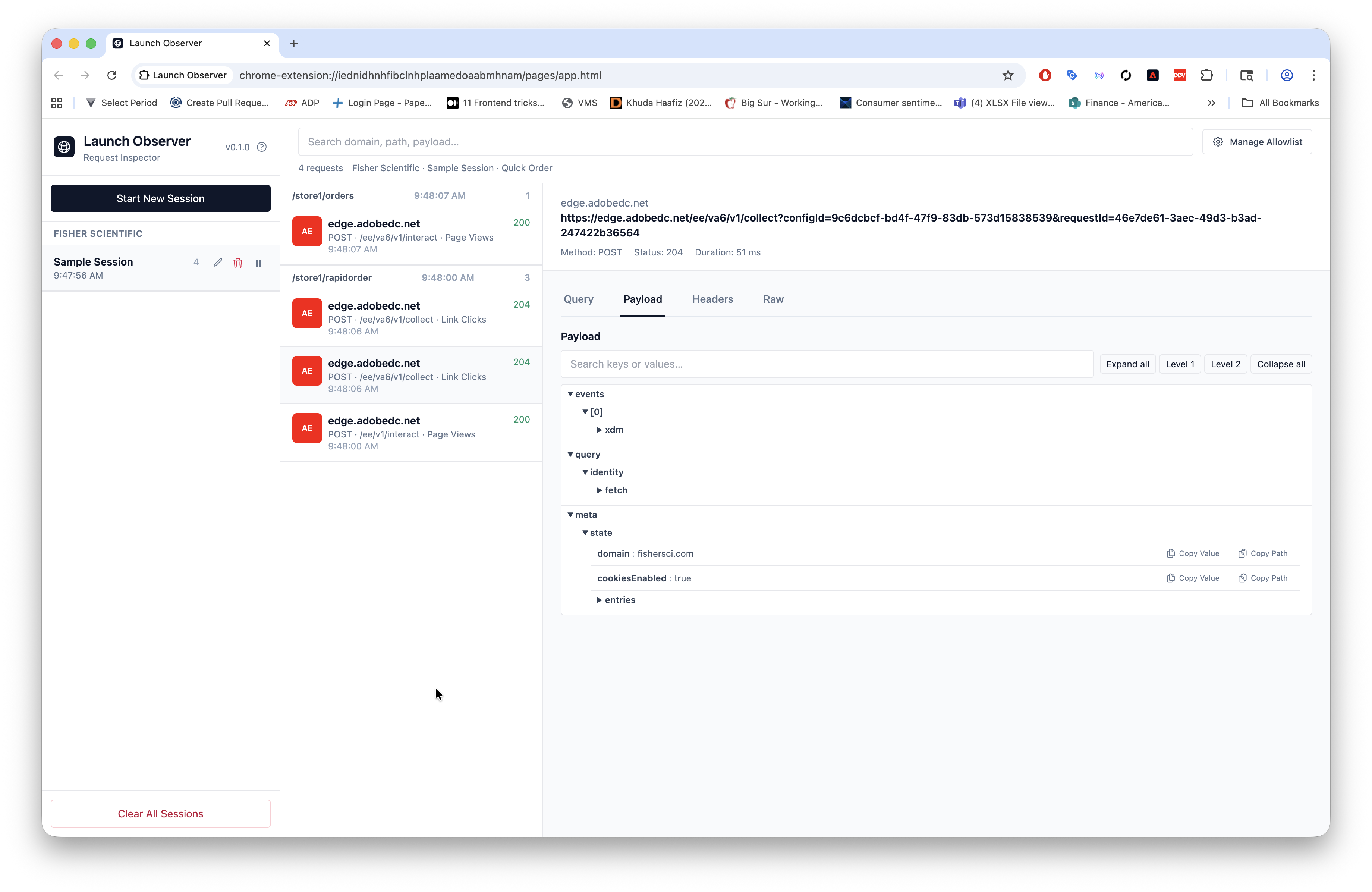Open Manage Allowlist settings
Image resolution: width=1372 pixels, height=892 pixels.
point(1257,142)
